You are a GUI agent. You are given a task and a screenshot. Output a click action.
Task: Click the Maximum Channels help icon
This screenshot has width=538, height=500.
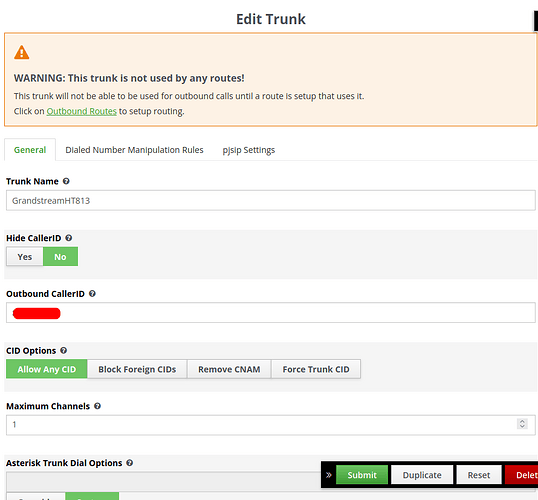[x=97, y=406]
